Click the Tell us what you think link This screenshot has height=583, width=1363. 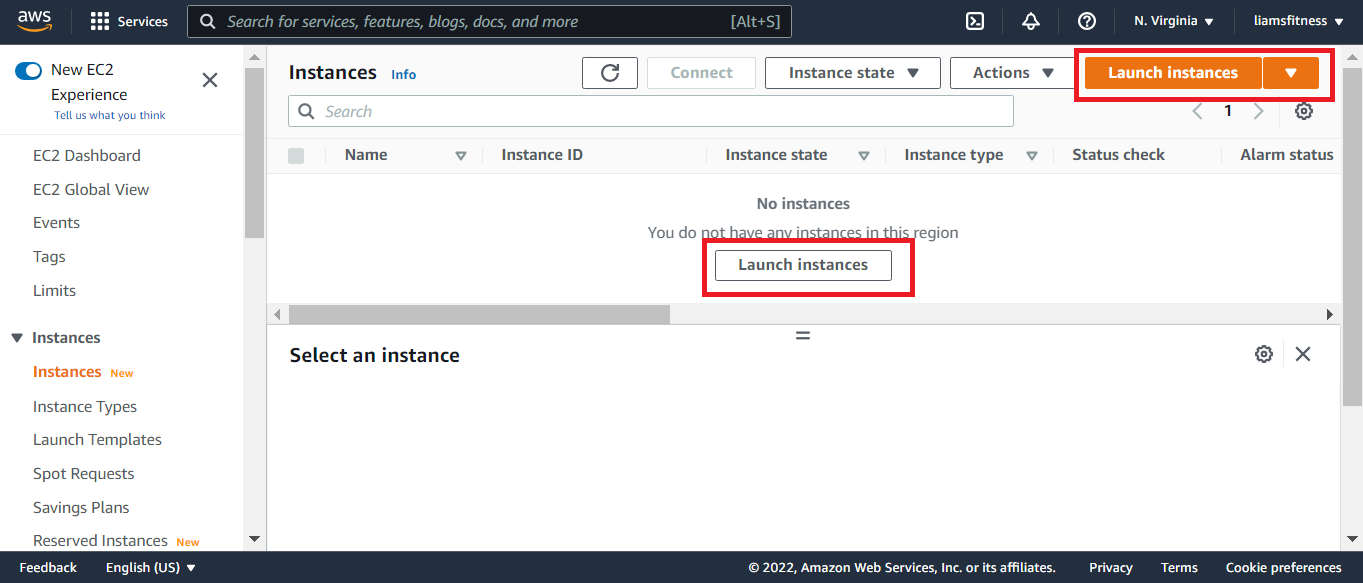tap(110, 115)
